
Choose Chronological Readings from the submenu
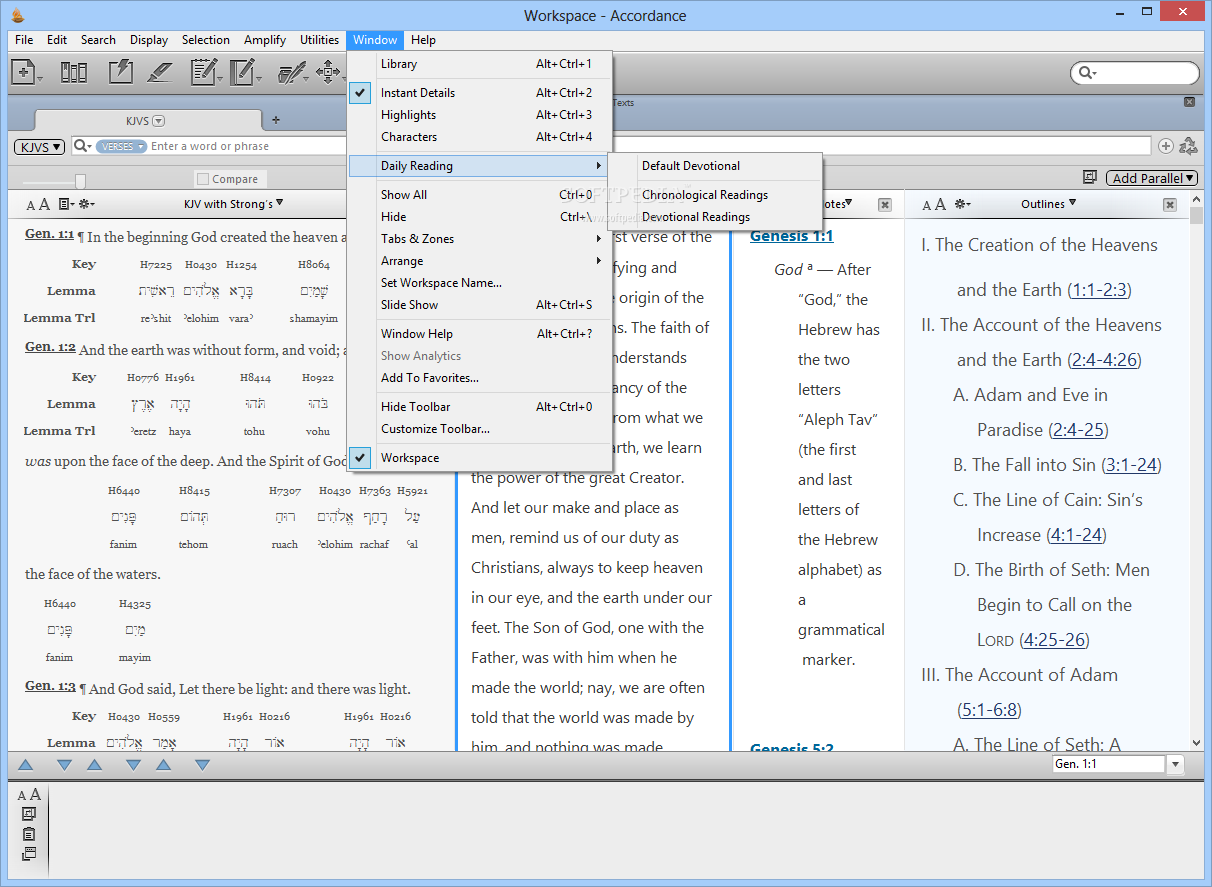[x=715, y=194]
